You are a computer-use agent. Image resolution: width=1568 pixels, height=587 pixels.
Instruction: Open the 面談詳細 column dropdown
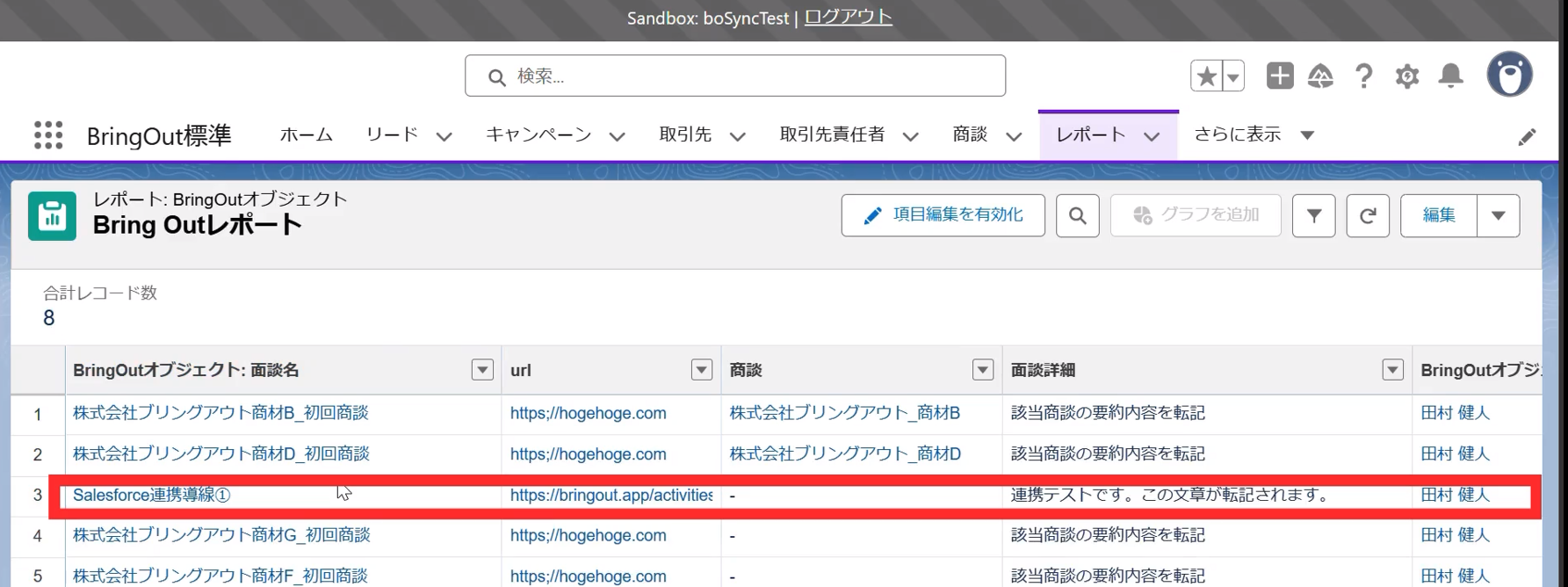[1392, 370]
